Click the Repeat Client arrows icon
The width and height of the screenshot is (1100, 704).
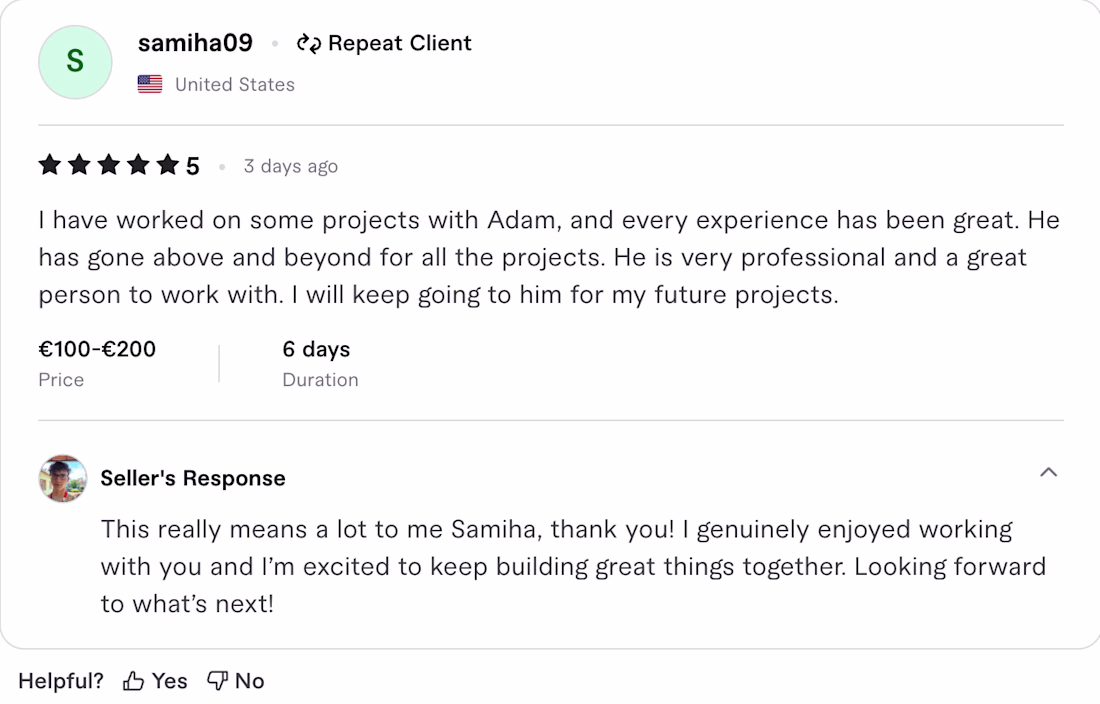308,44
